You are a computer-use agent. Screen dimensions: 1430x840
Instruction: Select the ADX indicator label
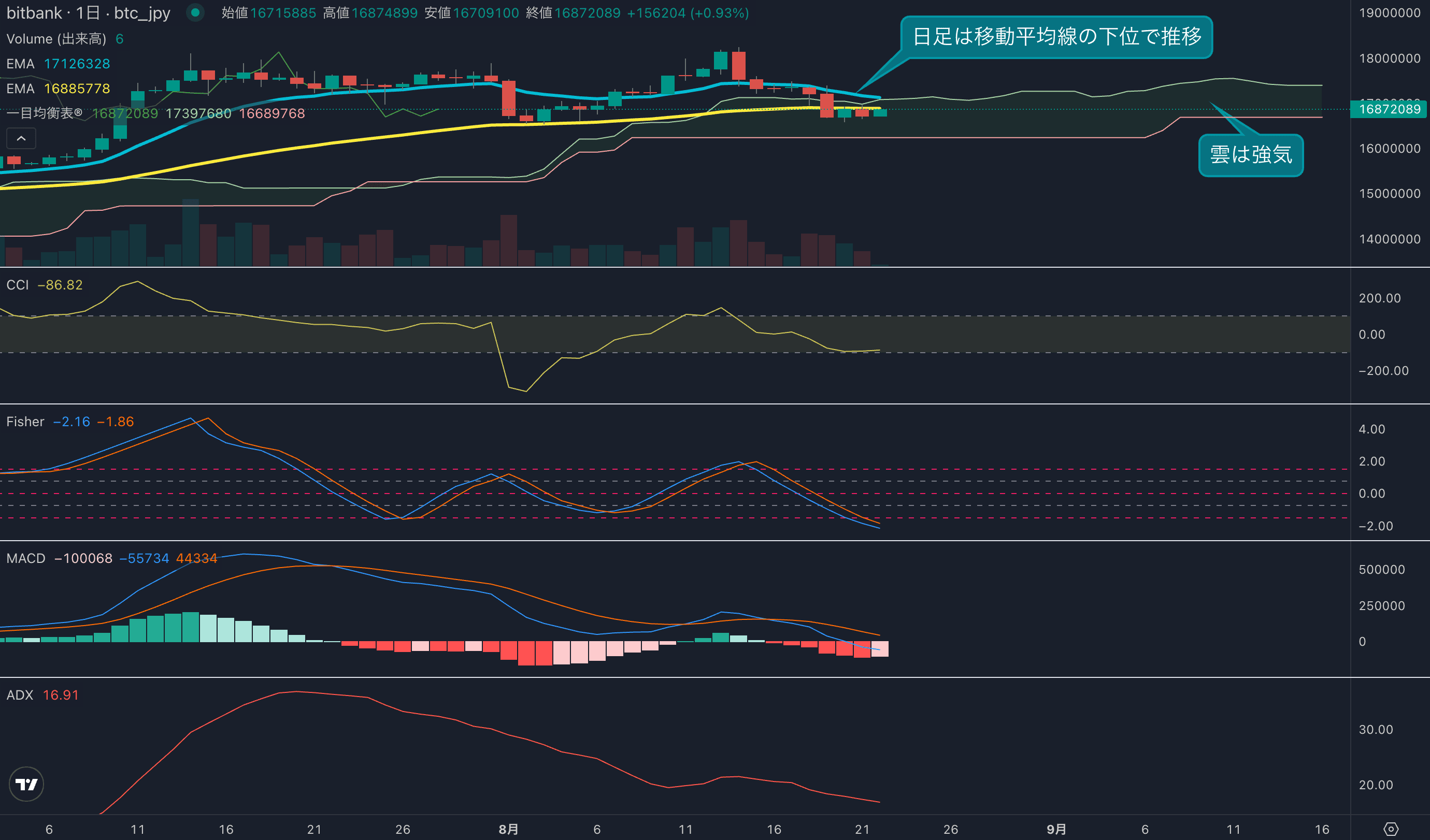[20, 695]
